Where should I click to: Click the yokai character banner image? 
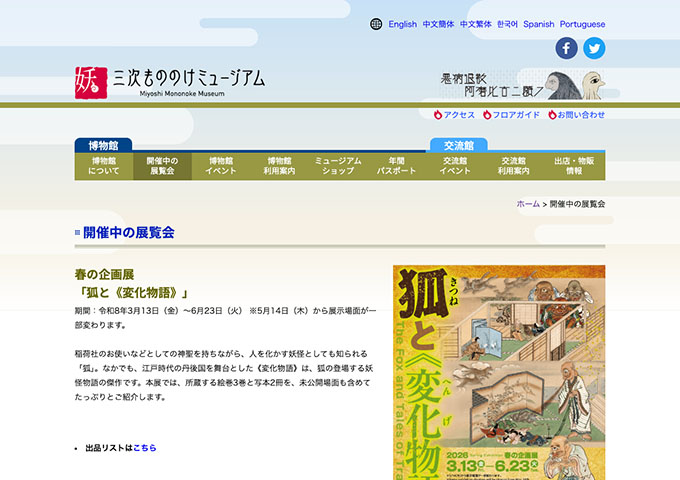tap(523, 85)
